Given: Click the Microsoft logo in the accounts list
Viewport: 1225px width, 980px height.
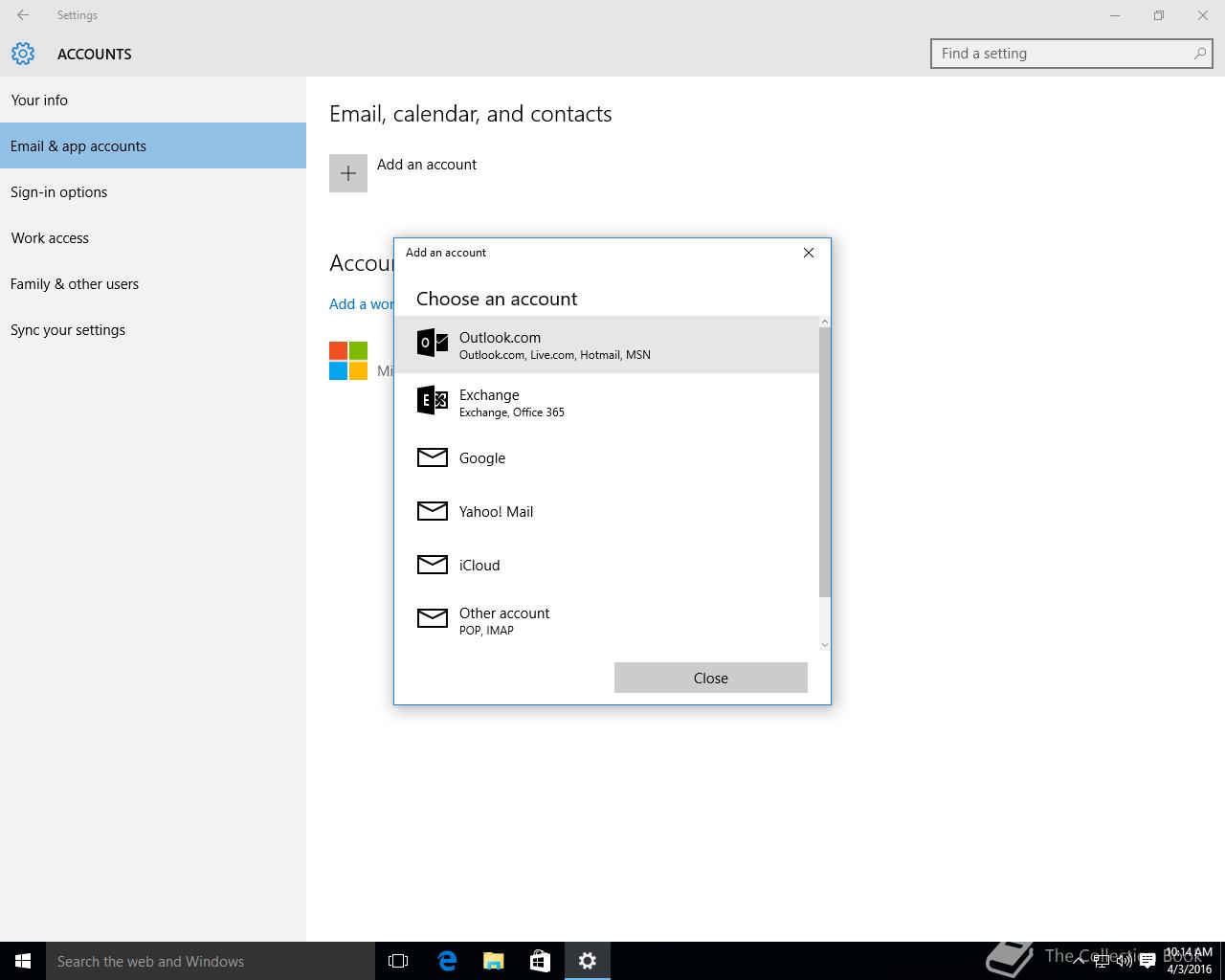Looking at the screenshot, I should click(x=348, y=361).
